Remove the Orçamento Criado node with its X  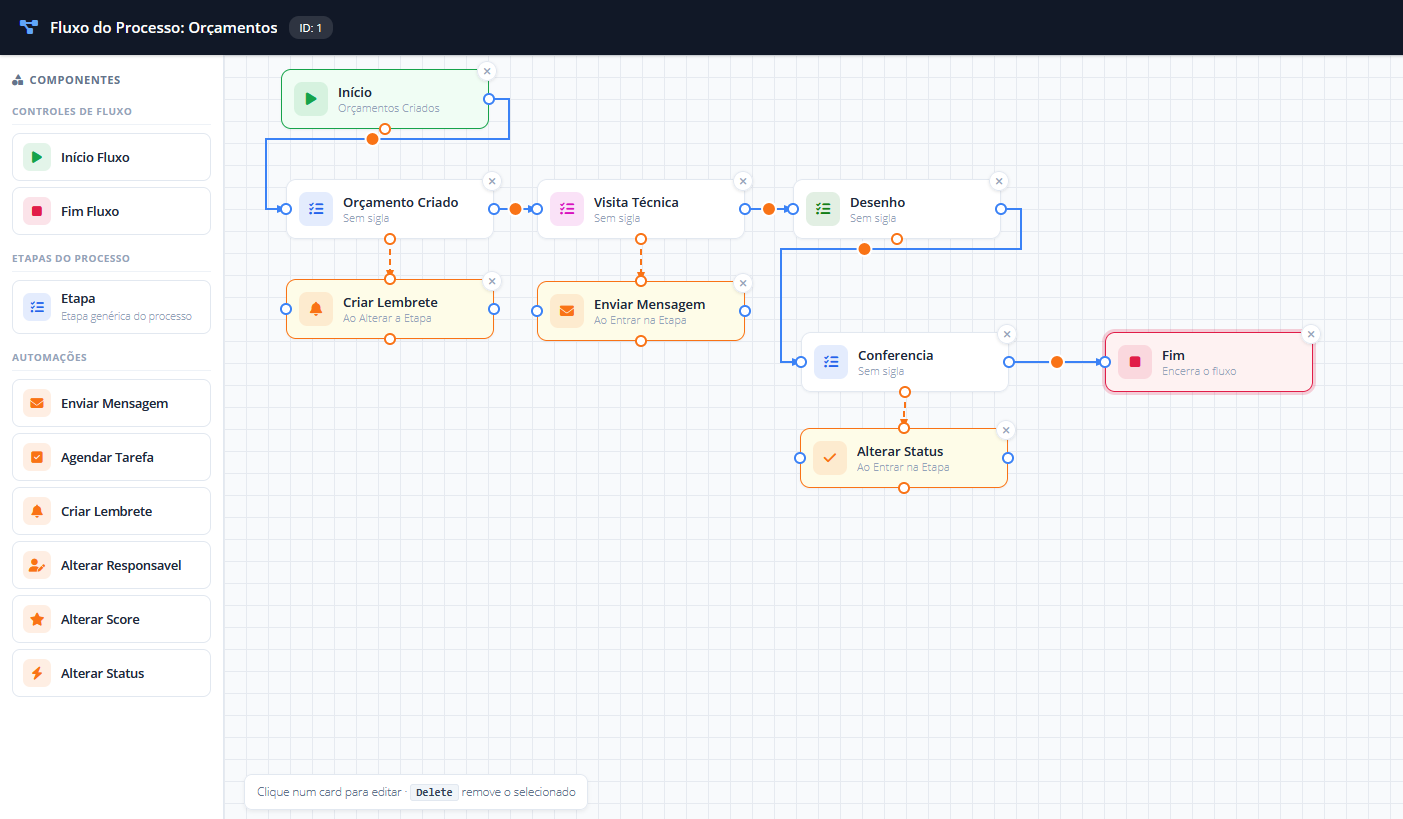(x=491, y=181)
